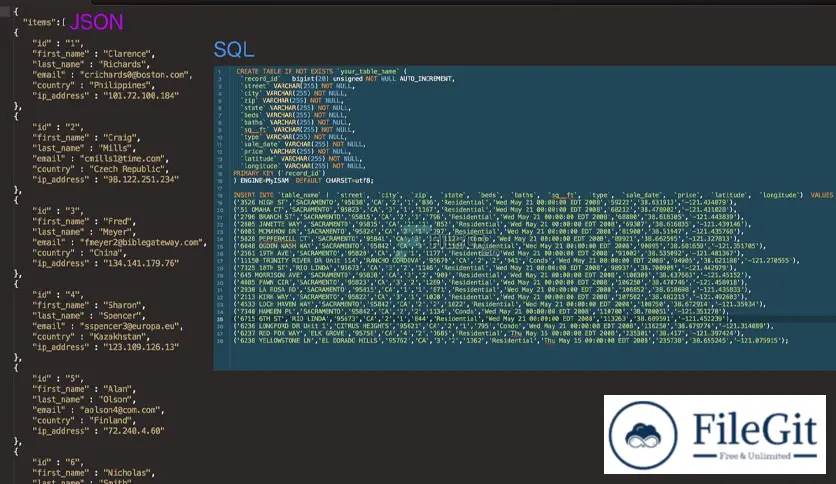Select the aolson4@com.com email value

click(x=122, y=410)
